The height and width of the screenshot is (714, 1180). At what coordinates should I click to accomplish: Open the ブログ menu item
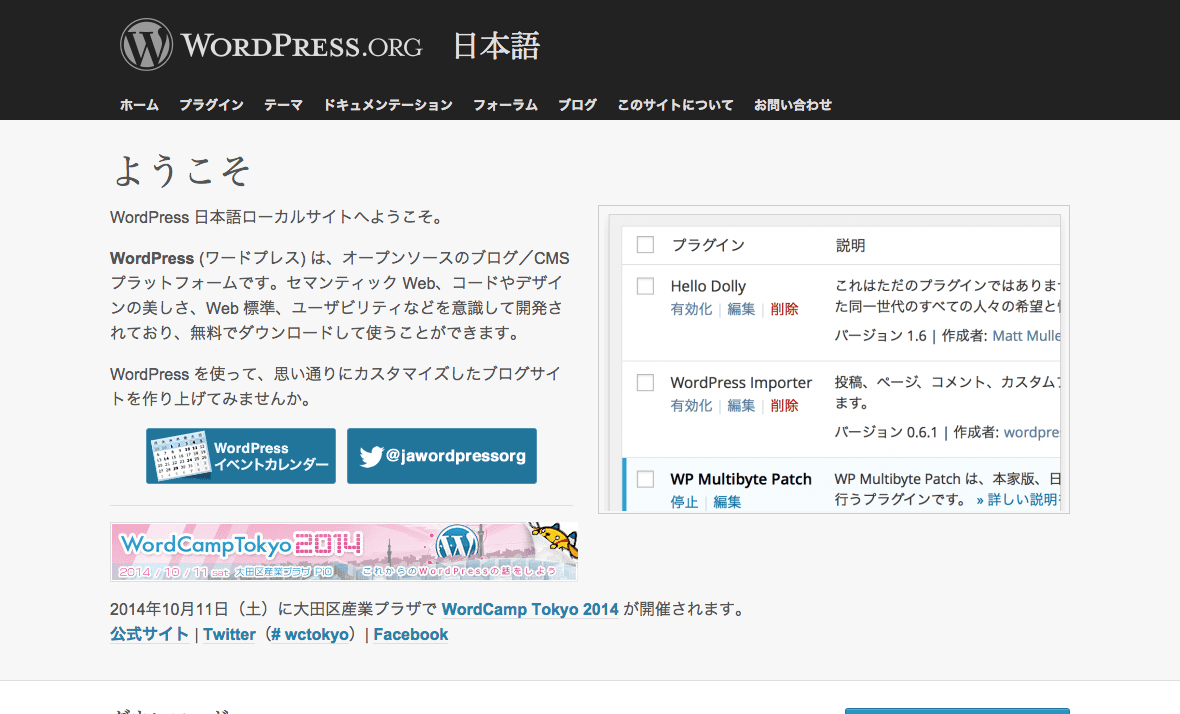pyautogui.click(x=577, y=105)
